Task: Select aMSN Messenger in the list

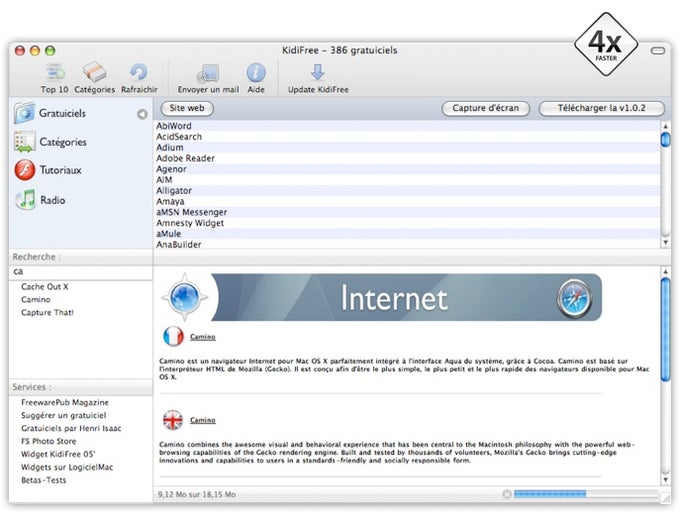Action: click(407, 212)
